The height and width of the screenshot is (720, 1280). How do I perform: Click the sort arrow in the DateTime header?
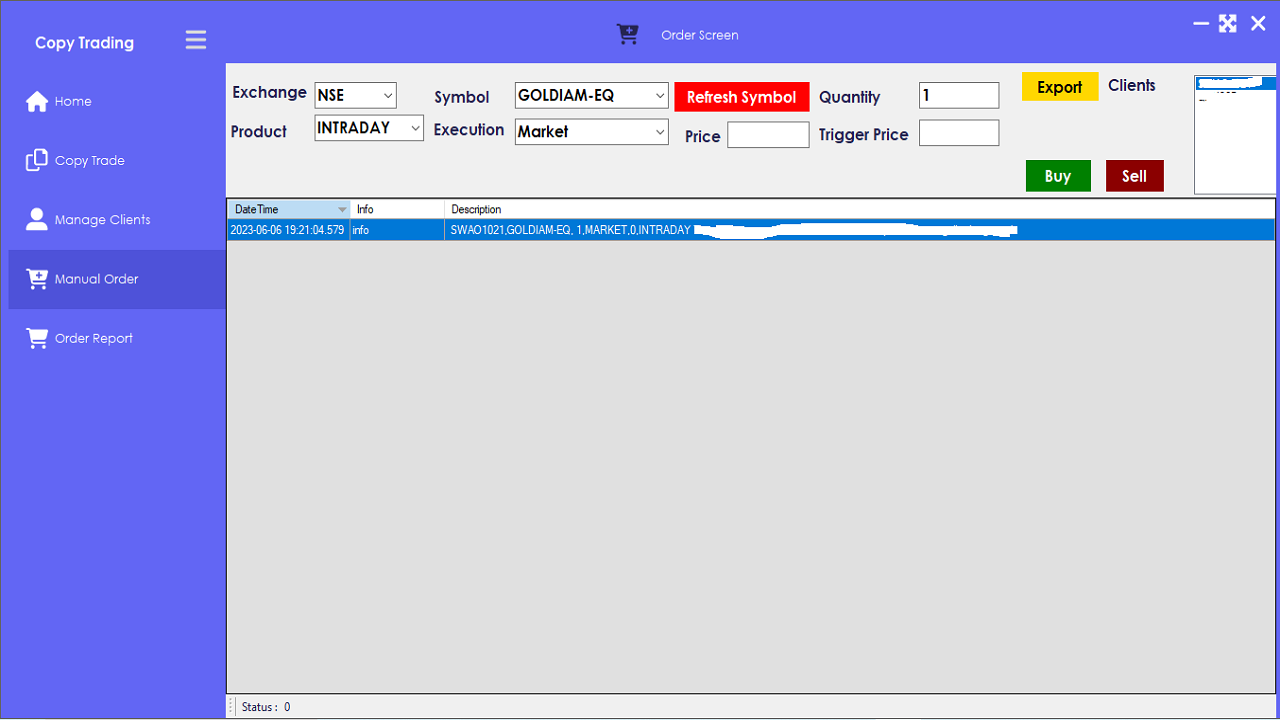[x=342, y=210]
